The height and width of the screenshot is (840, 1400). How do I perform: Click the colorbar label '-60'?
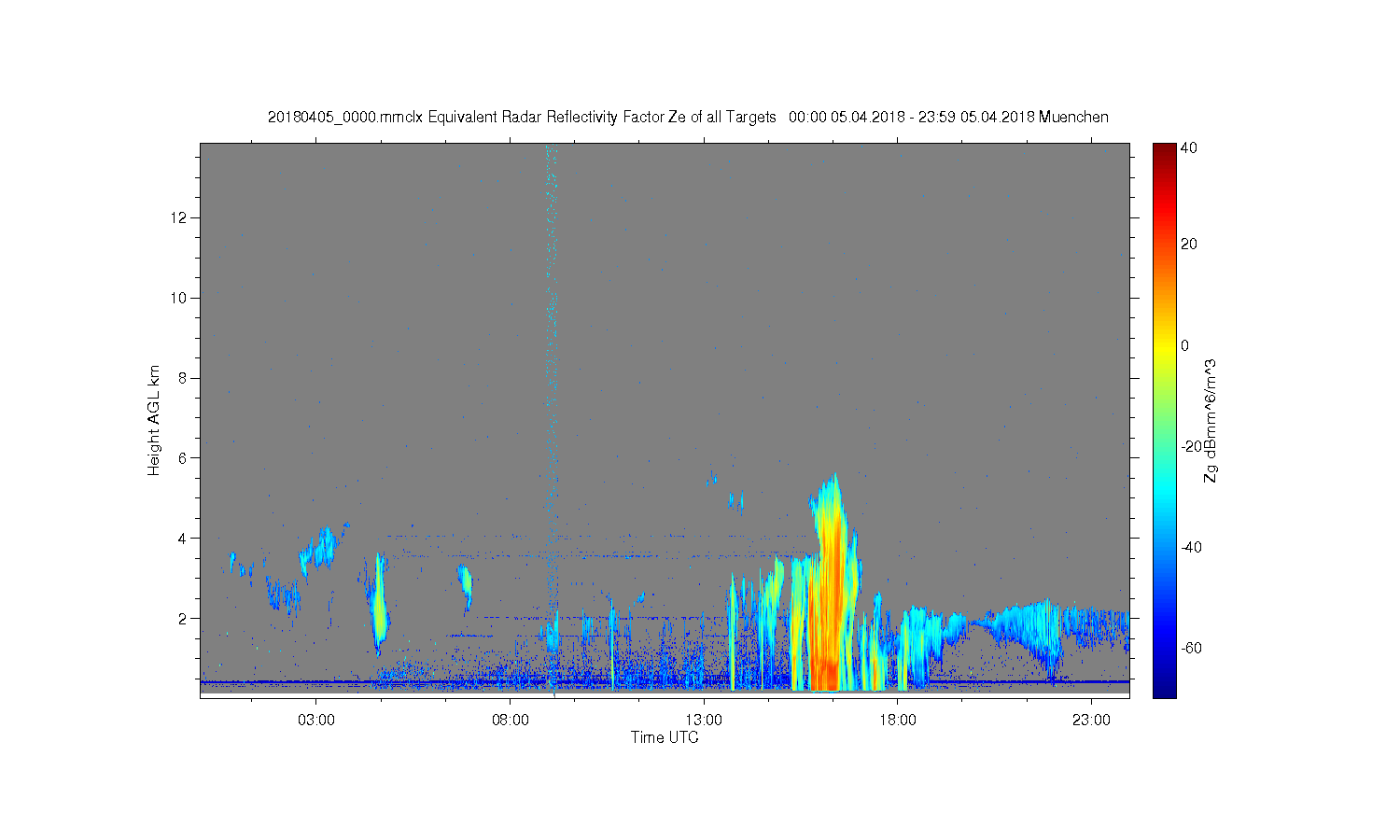(1190, 648)
